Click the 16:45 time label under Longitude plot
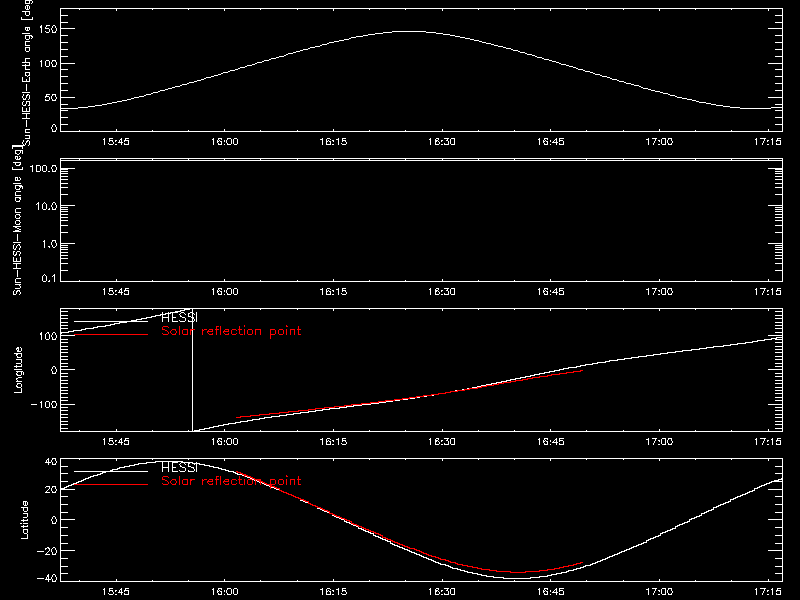Screen dimensions: 800x600 point(551,442)
